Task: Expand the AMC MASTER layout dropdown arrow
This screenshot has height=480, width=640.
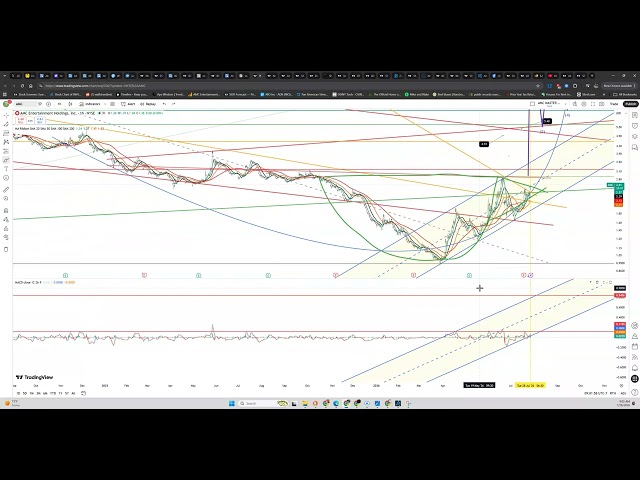Action: [565, 104]
